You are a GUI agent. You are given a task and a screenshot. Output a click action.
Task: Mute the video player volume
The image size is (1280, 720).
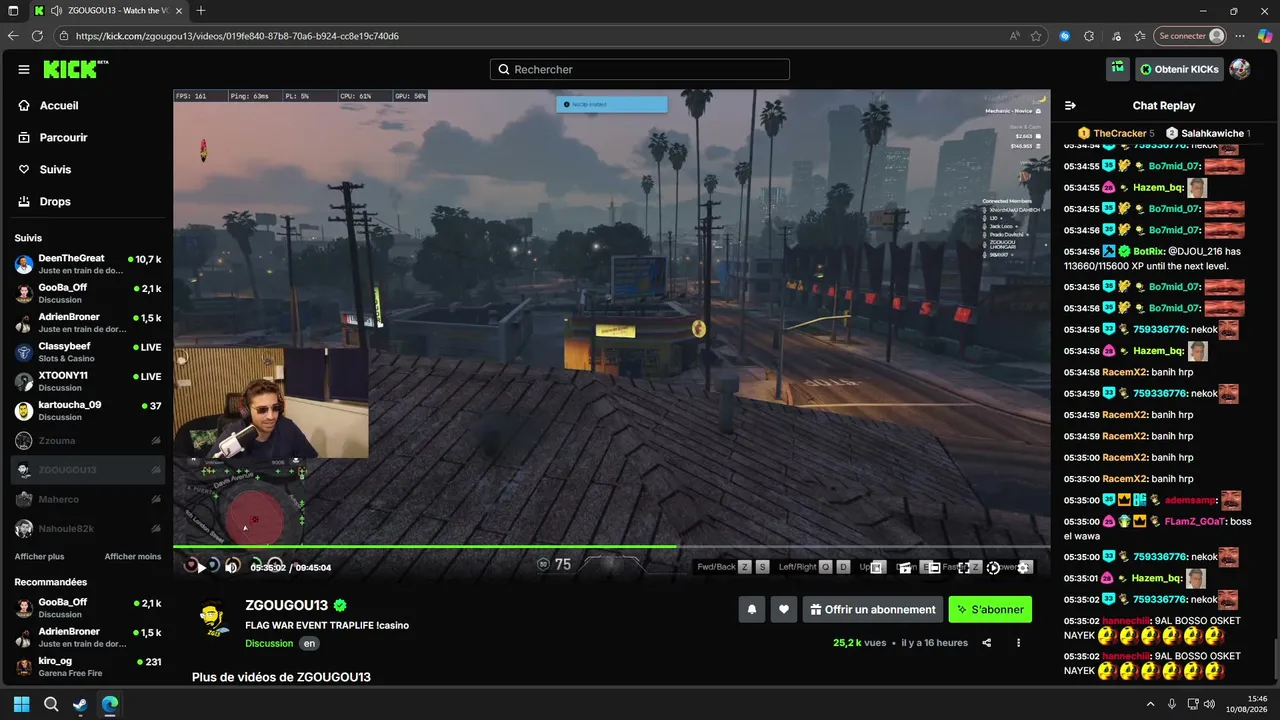(x=232, y=567)
